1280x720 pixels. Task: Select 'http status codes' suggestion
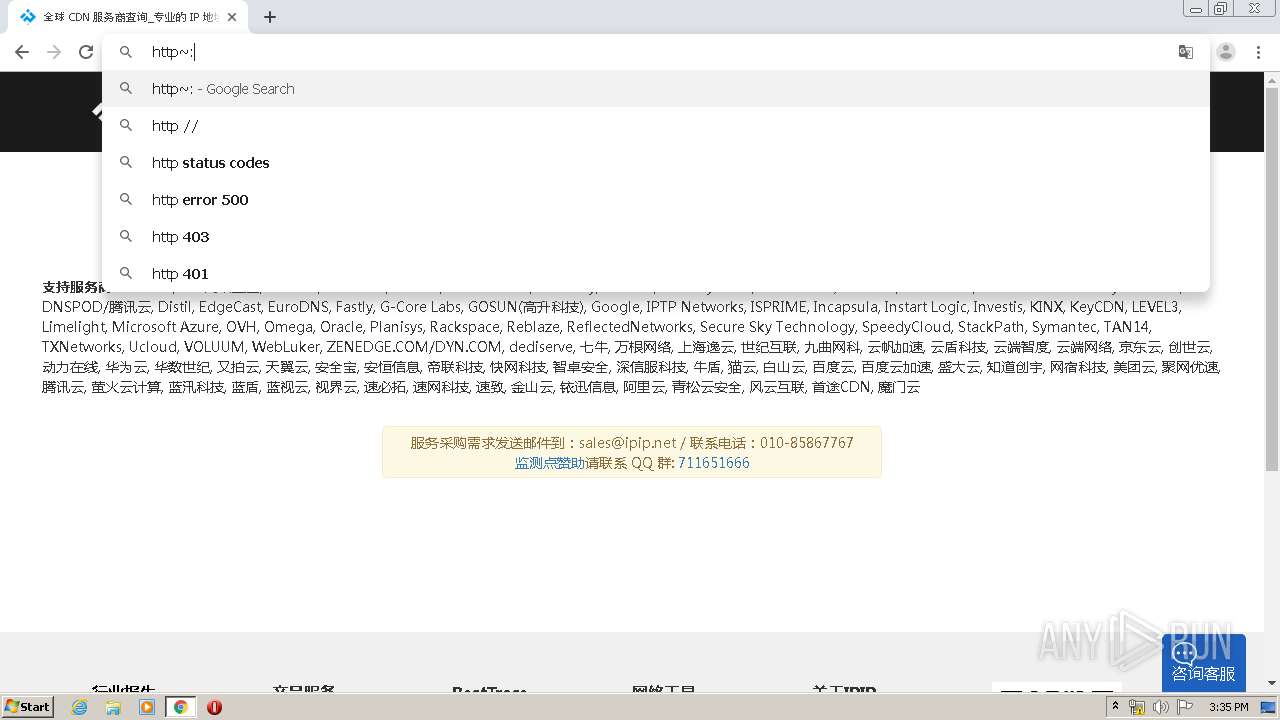[x=656, y=163]
